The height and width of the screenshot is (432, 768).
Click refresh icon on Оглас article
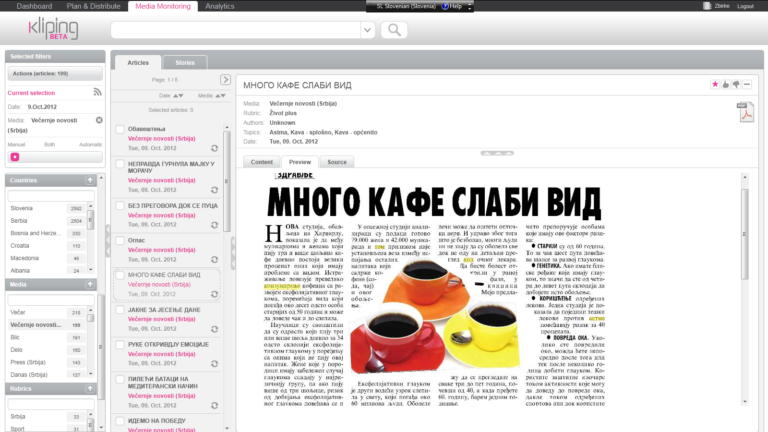[x=215, y=260]
